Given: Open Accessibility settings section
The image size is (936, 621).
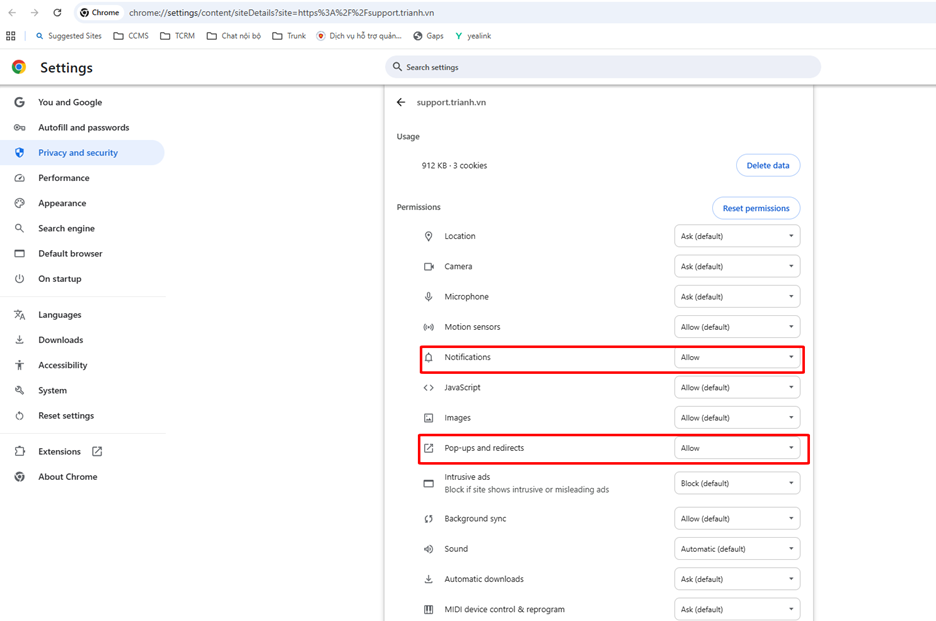Looking at the screenshot, I should 82,365.
